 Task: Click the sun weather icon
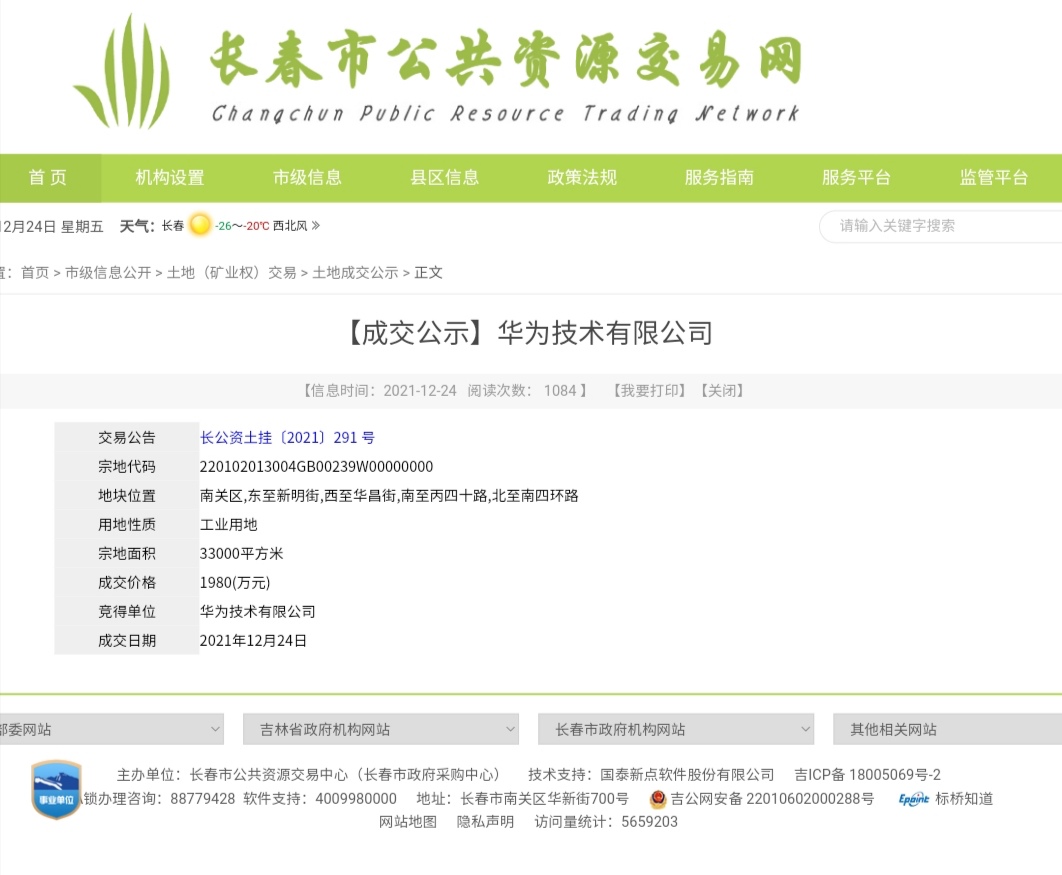click(x=201, y=226)
